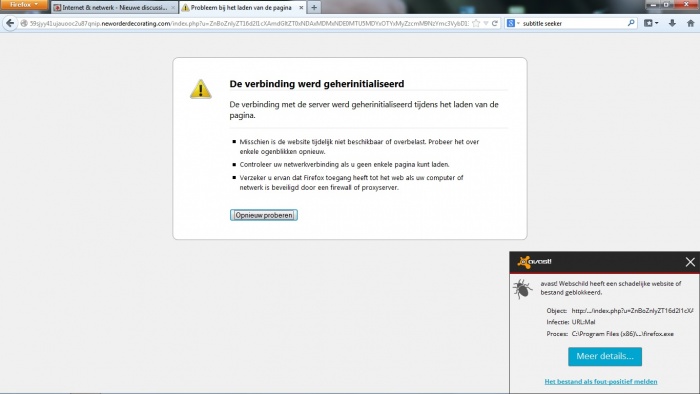700x394 pixels.
Task: Click the Misschien is de website bullet text
Action: pyautogui.click(x=359, y=146)
